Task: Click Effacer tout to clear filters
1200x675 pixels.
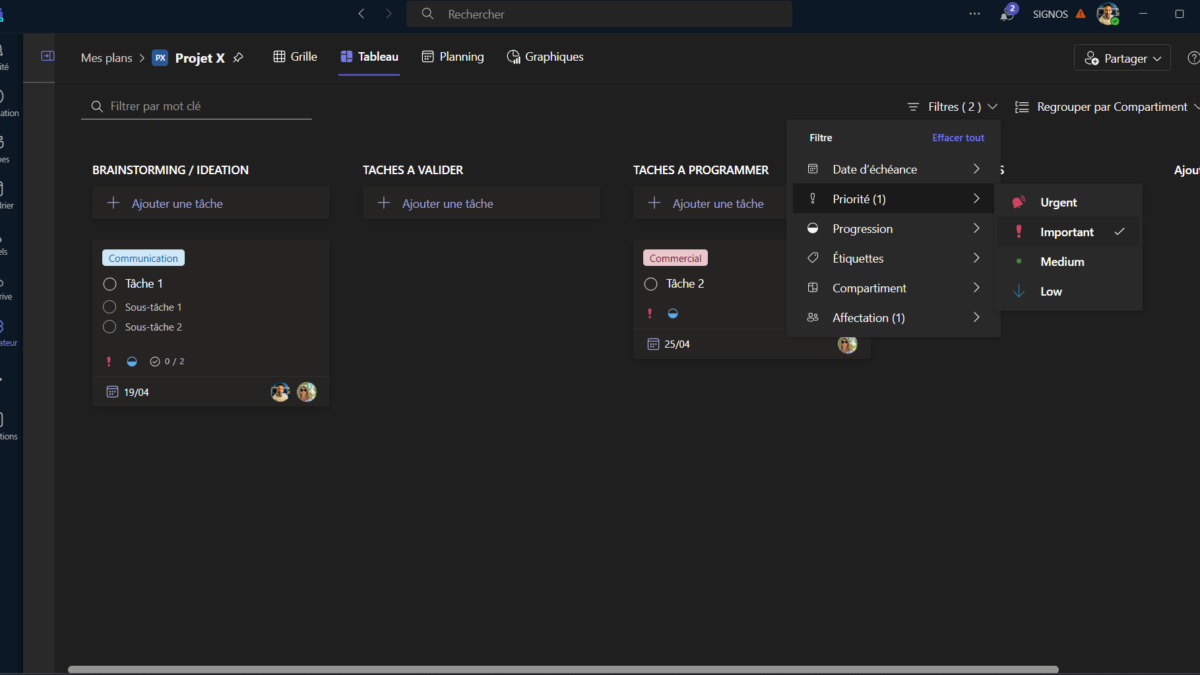Action: click(x=958, y=138)
